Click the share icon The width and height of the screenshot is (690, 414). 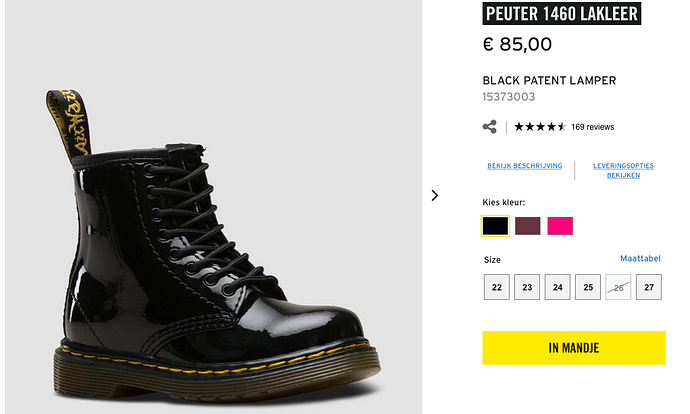(489, 127)
